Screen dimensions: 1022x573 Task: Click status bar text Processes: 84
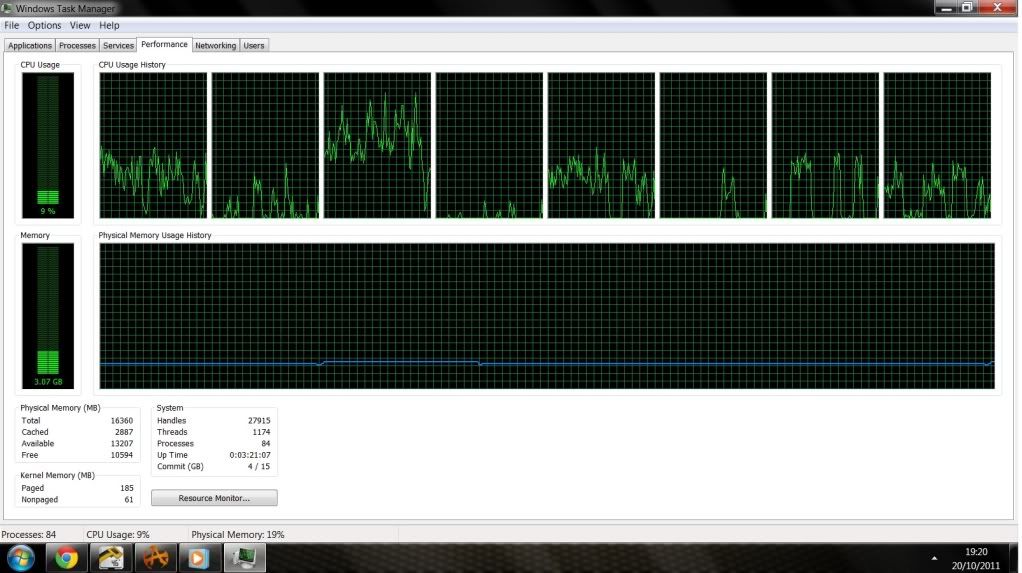point(29,535)
